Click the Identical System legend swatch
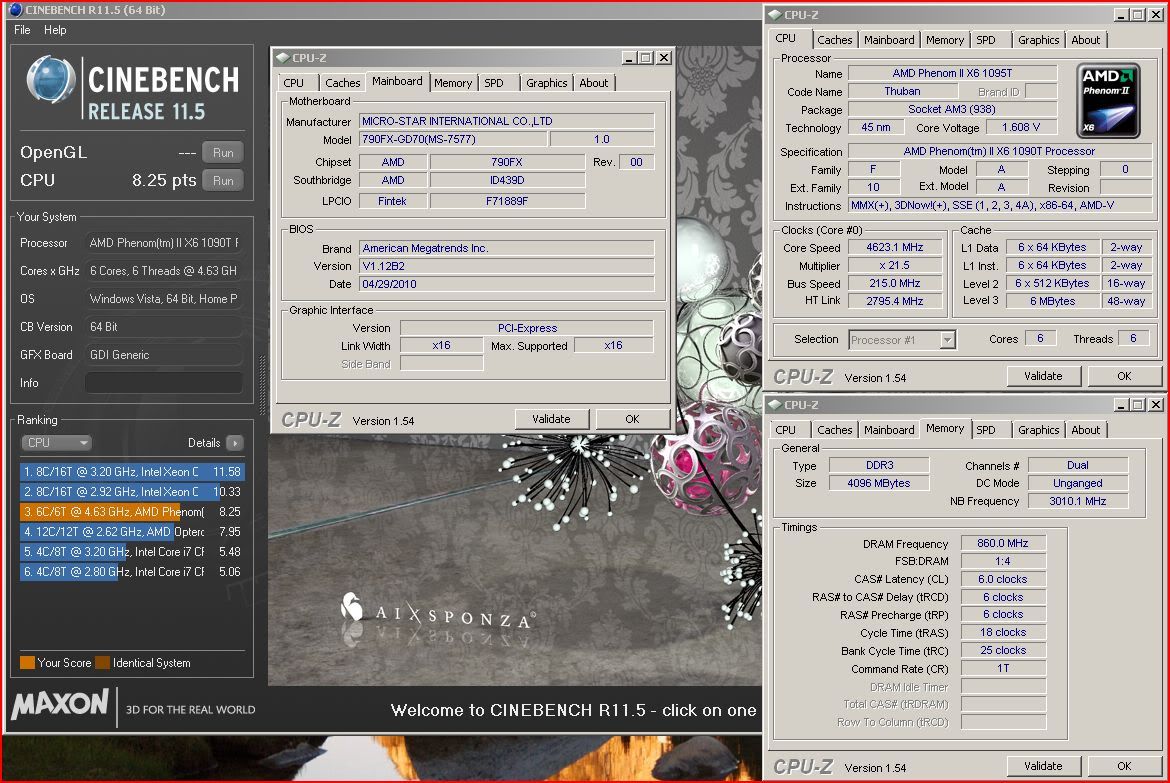 coord(102,663)
